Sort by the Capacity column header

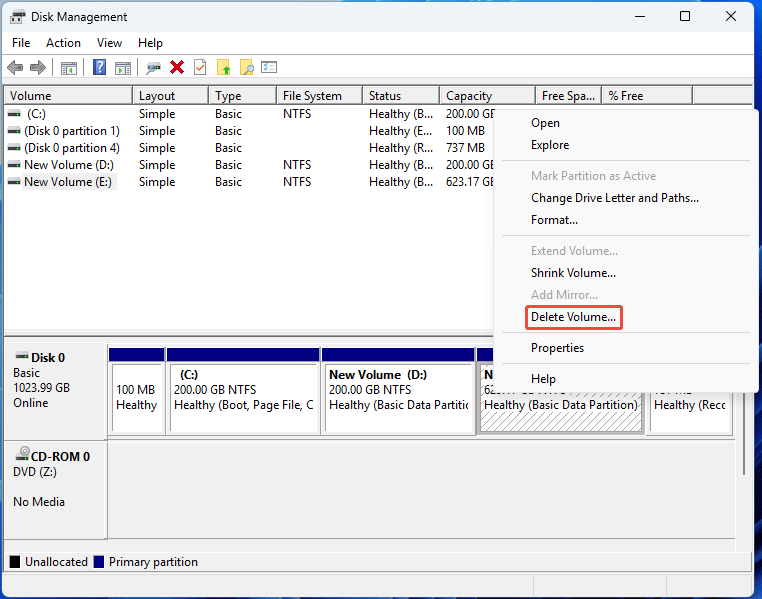coord(487,96)
